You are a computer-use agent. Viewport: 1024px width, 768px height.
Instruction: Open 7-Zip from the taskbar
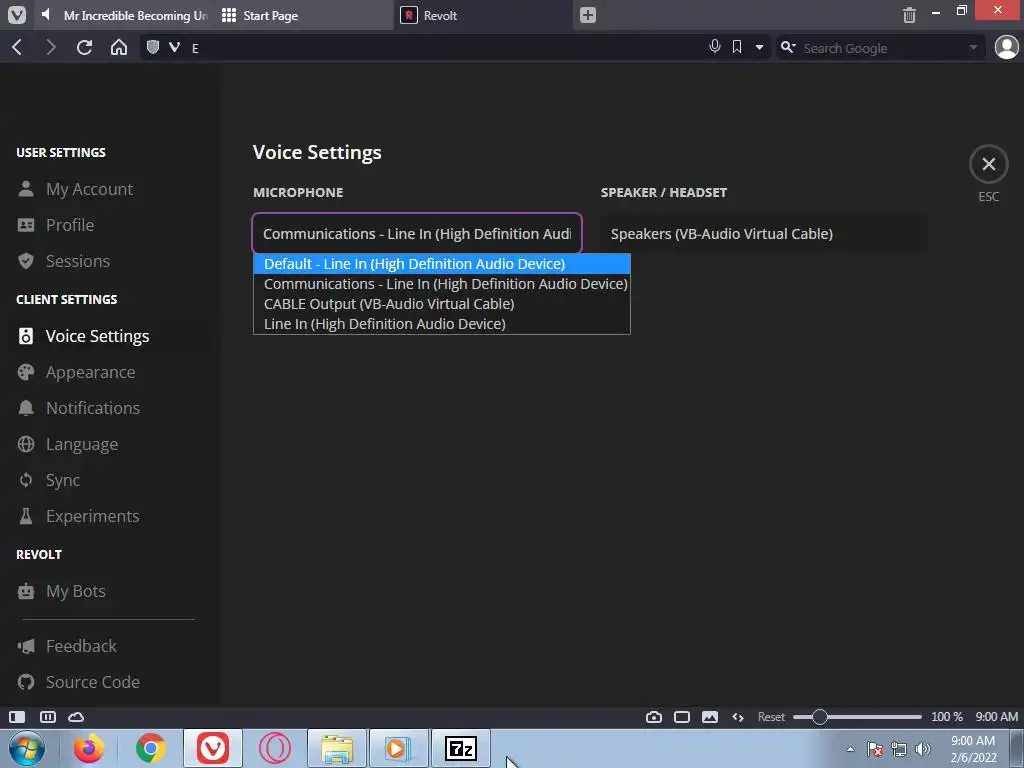click(460, 748)
